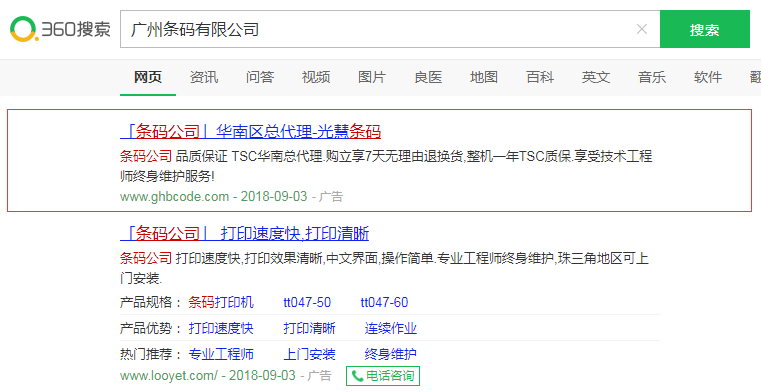Open the tt047-50 product link
Viewport: 761px width, 392px height.
click(307, 302)
